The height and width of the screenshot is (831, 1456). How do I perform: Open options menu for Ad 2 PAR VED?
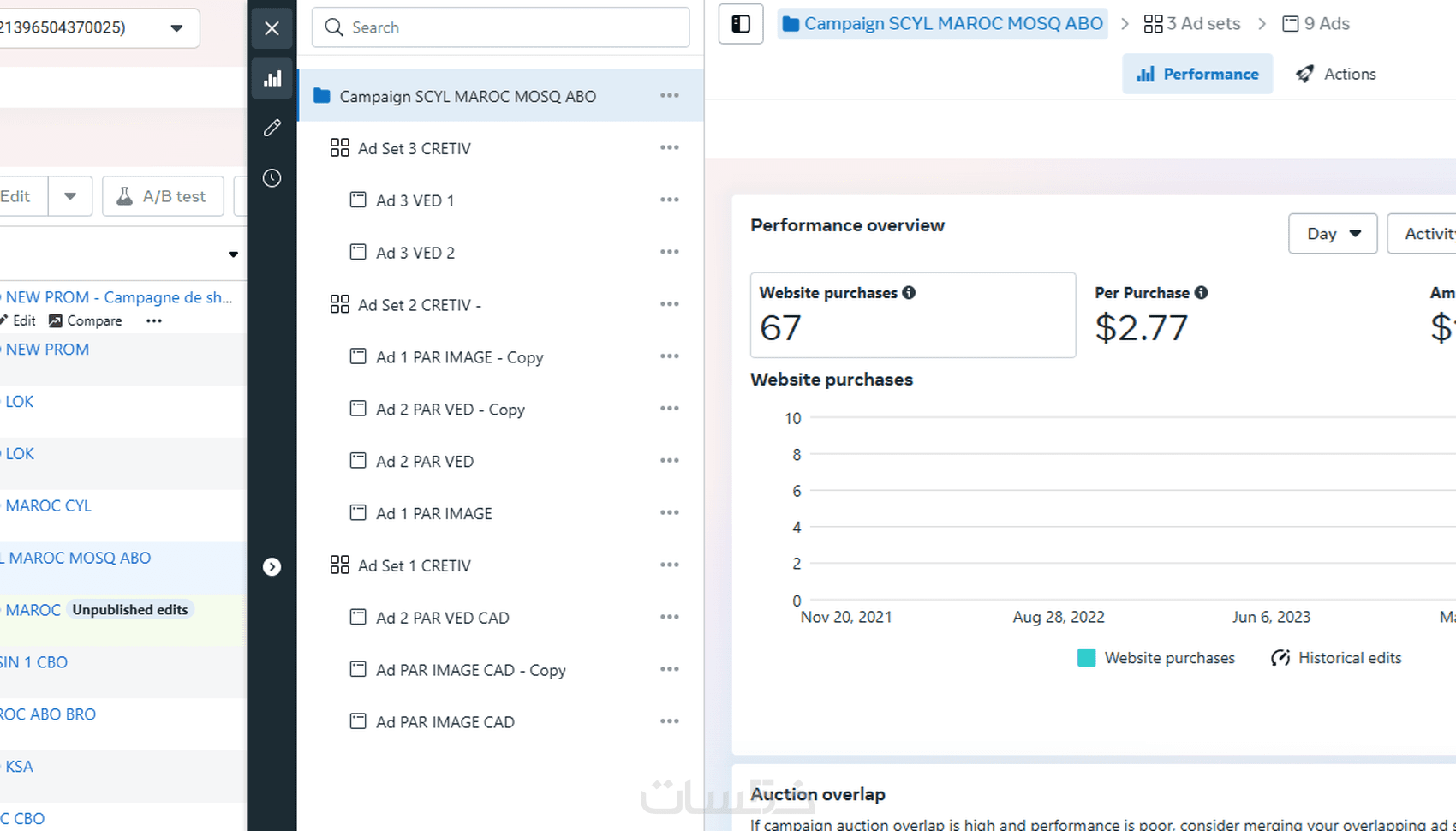(670, 461)
